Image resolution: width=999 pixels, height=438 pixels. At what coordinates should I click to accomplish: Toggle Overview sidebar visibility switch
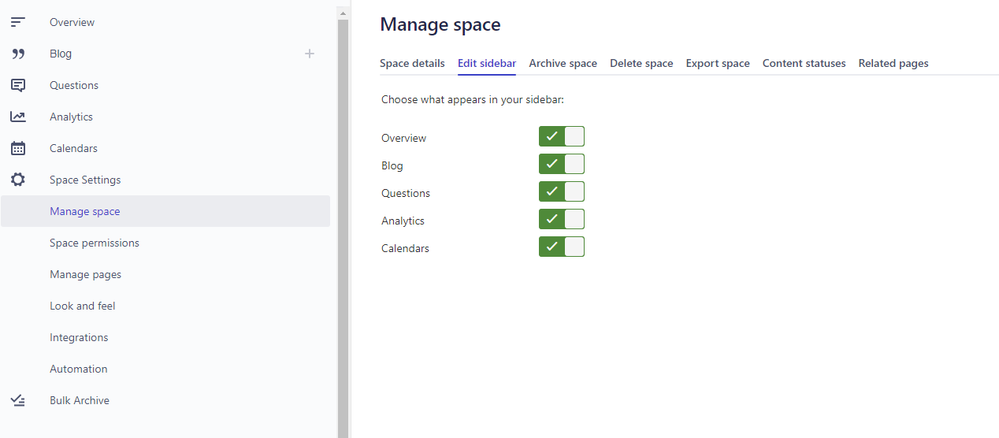coord(561,136)
